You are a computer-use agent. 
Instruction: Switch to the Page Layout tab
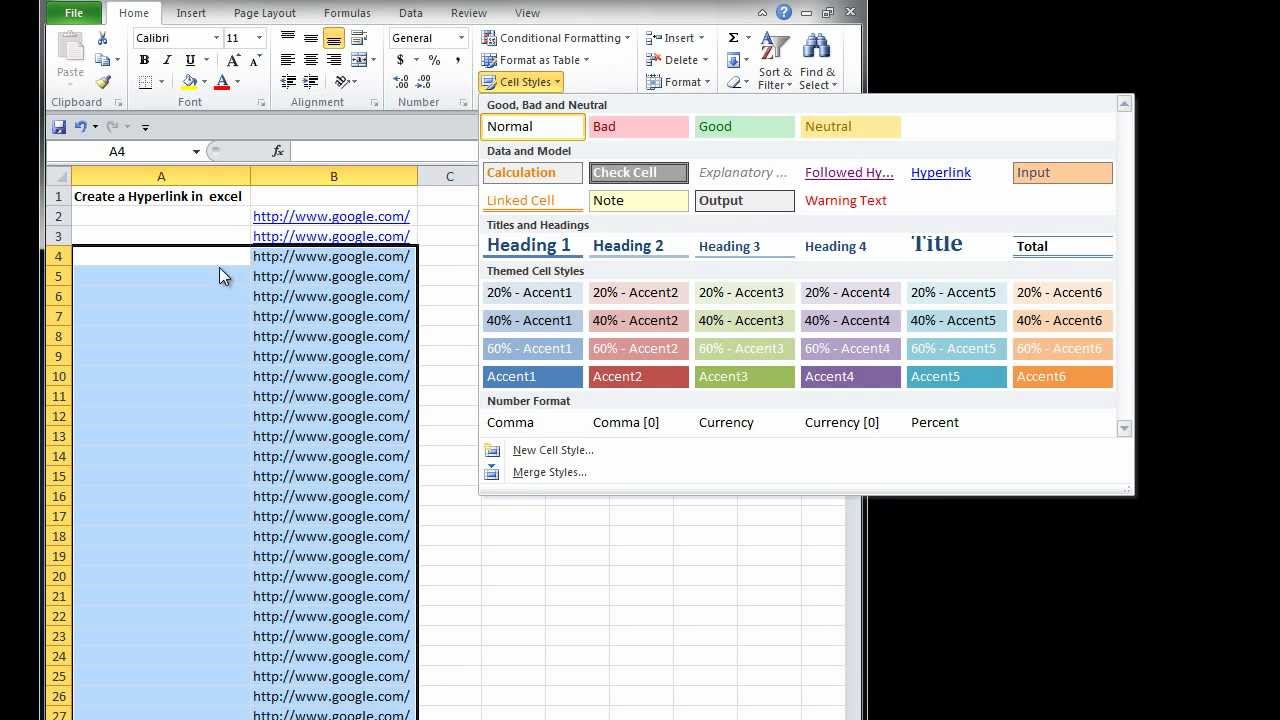click(264, 13)
